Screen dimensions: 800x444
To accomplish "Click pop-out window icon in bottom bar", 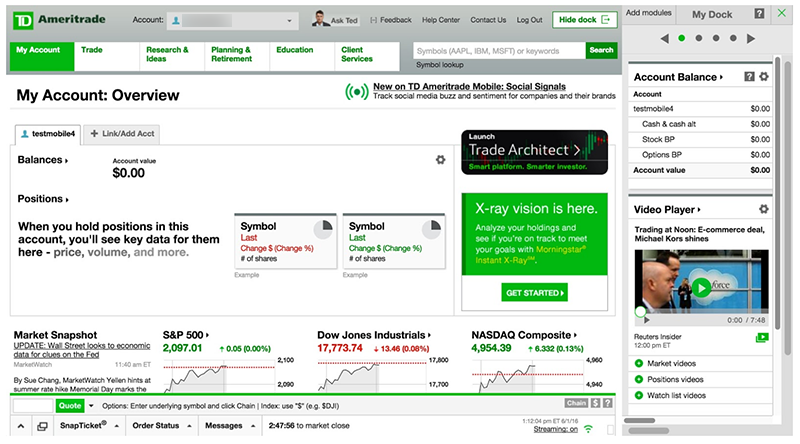I will point(42,426).
